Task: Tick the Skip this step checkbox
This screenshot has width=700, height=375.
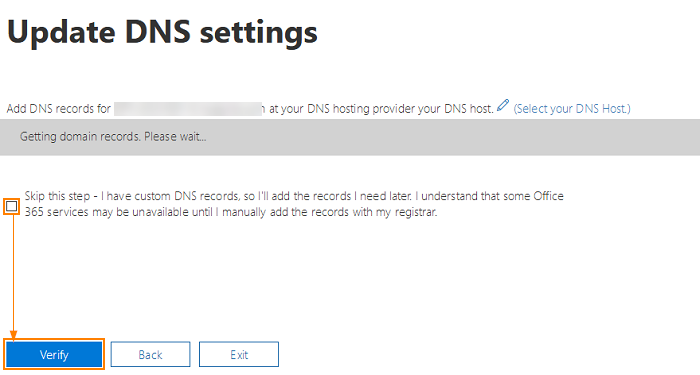Action: (x=12, y=206)
